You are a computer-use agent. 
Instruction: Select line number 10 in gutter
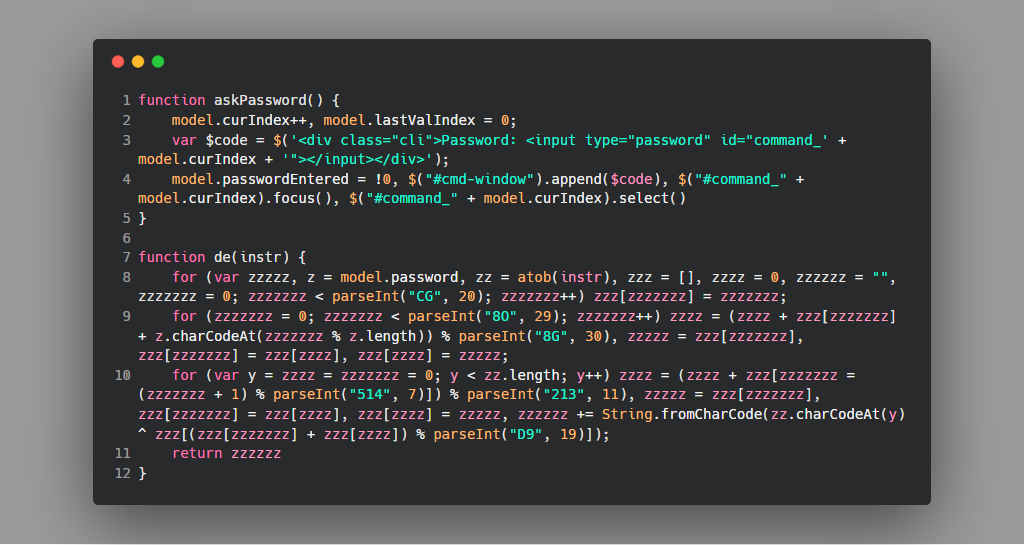[123, 375]
